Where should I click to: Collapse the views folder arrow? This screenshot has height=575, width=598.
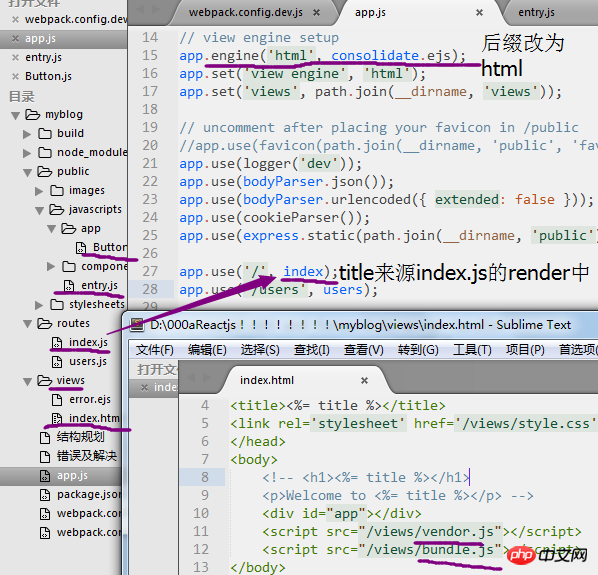27,381
